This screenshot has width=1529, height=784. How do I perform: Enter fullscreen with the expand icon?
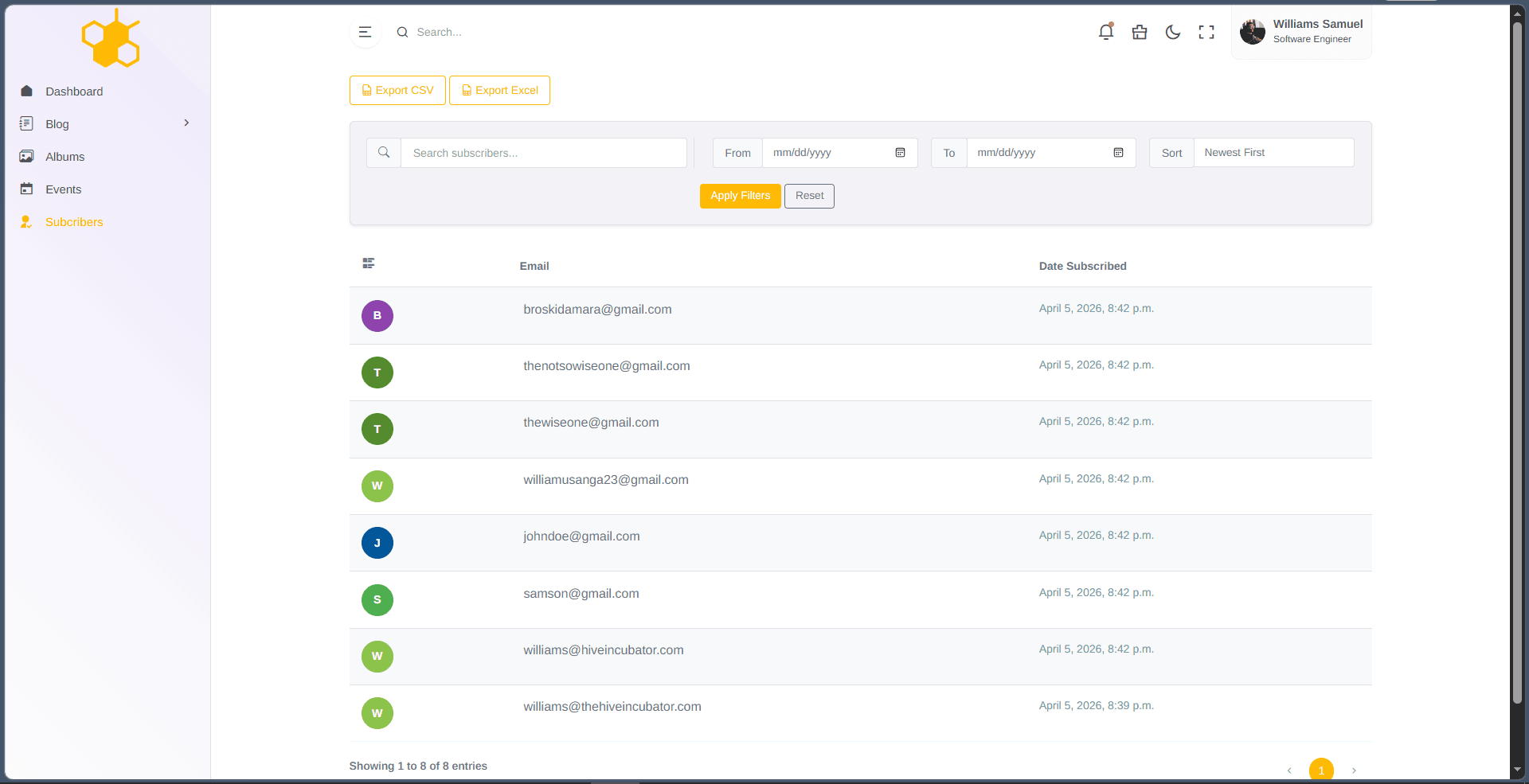coord(1206,32)
